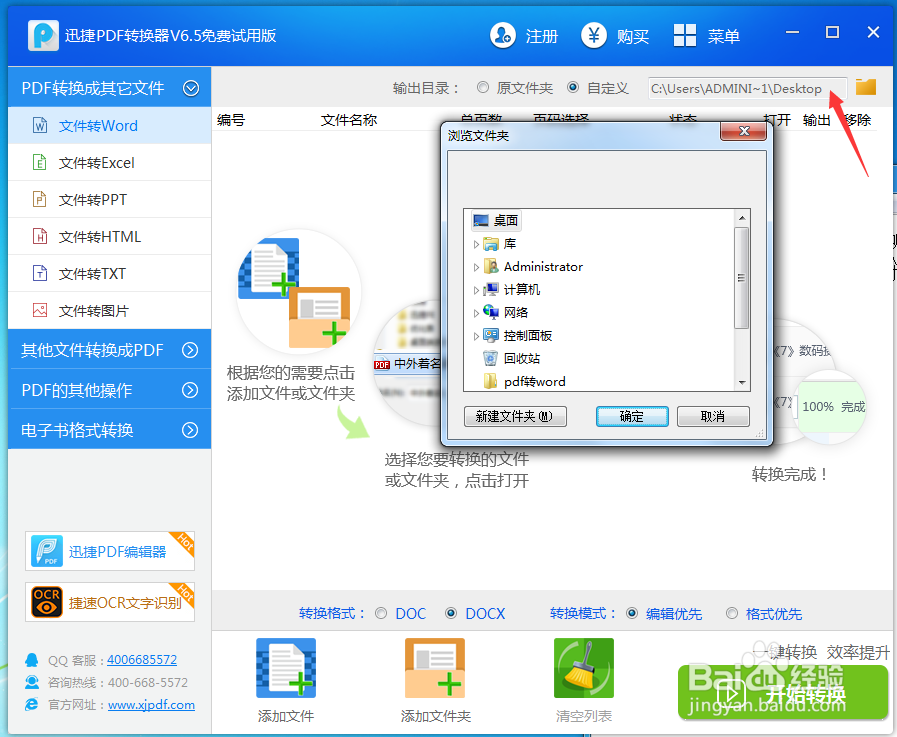Image resolution: width=897 pixels, height=737 pixels.
Task: Expand the 网络 tree node arrow
Action: 475,313
